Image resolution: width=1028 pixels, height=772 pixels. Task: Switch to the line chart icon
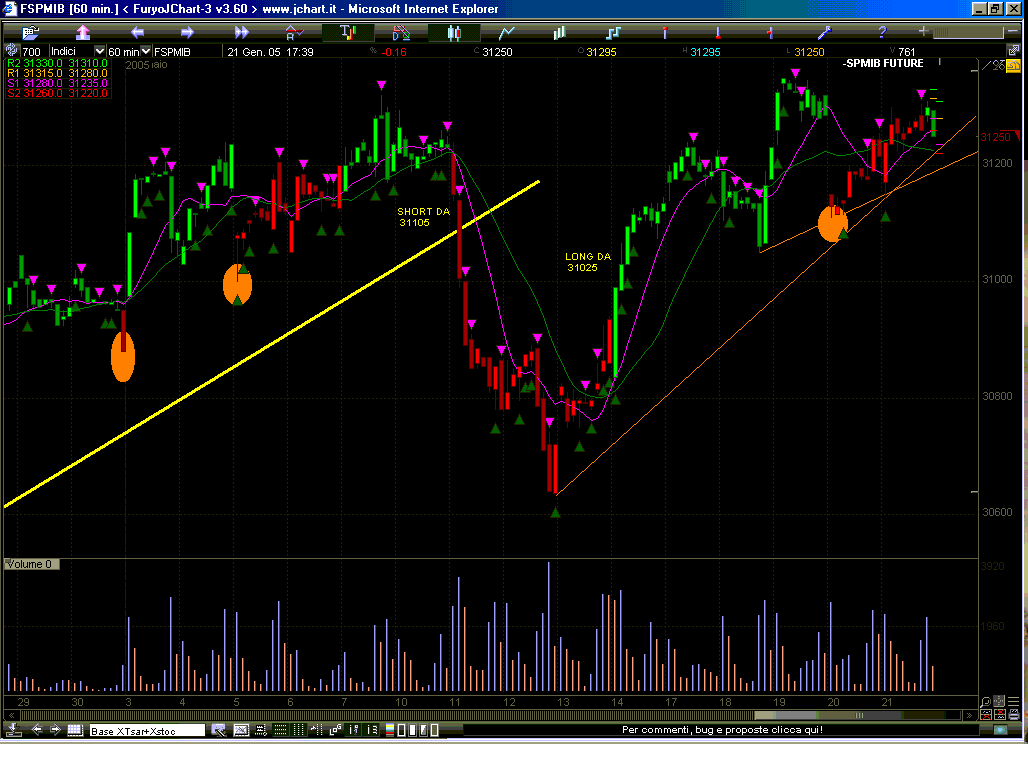(x=507, y=32)
